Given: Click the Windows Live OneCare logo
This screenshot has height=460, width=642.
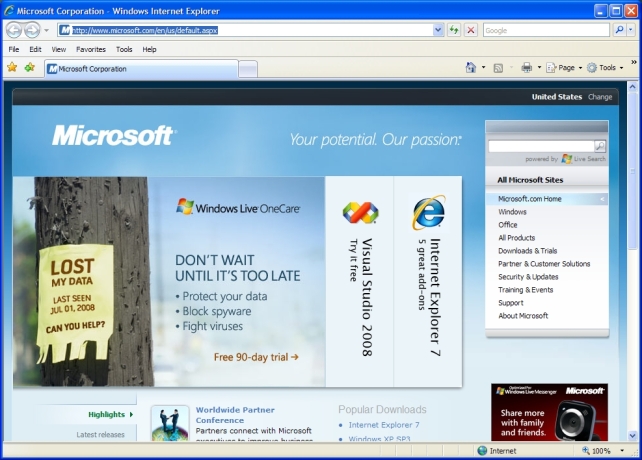Looking at the screenshot, I should tap(238, 207).
